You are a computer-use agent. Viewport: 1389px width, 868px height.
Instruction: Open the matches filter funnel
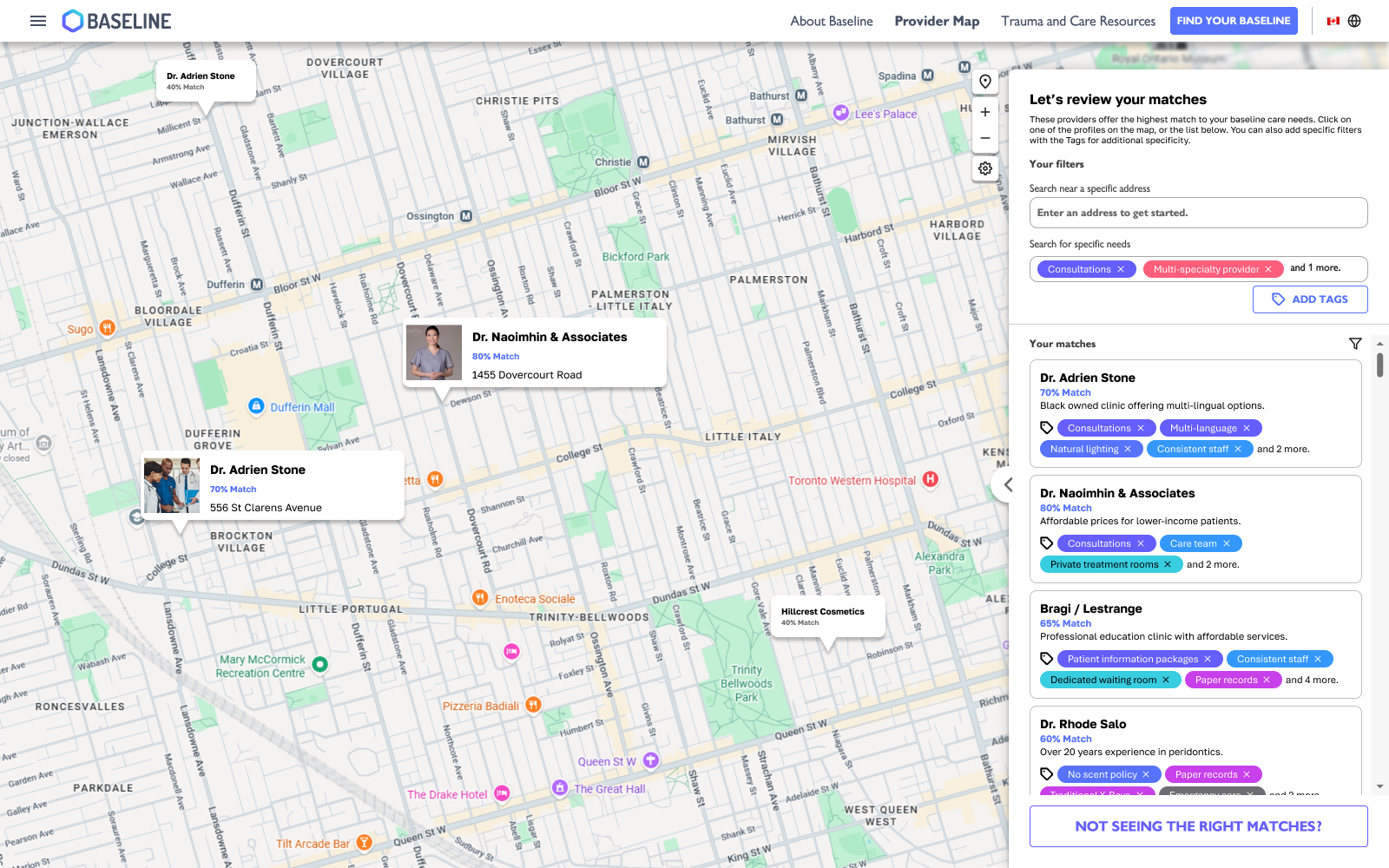coord(1355,344)
